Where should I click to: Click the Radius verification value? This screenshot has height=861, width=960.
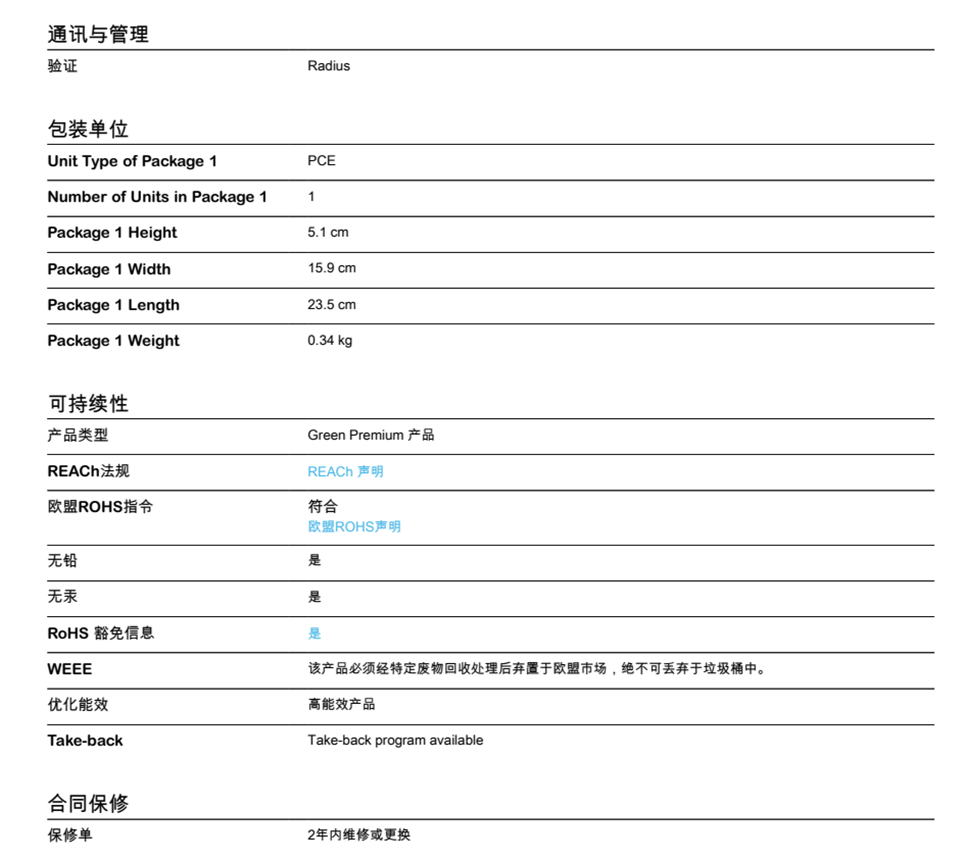click(x=328, y=66)
